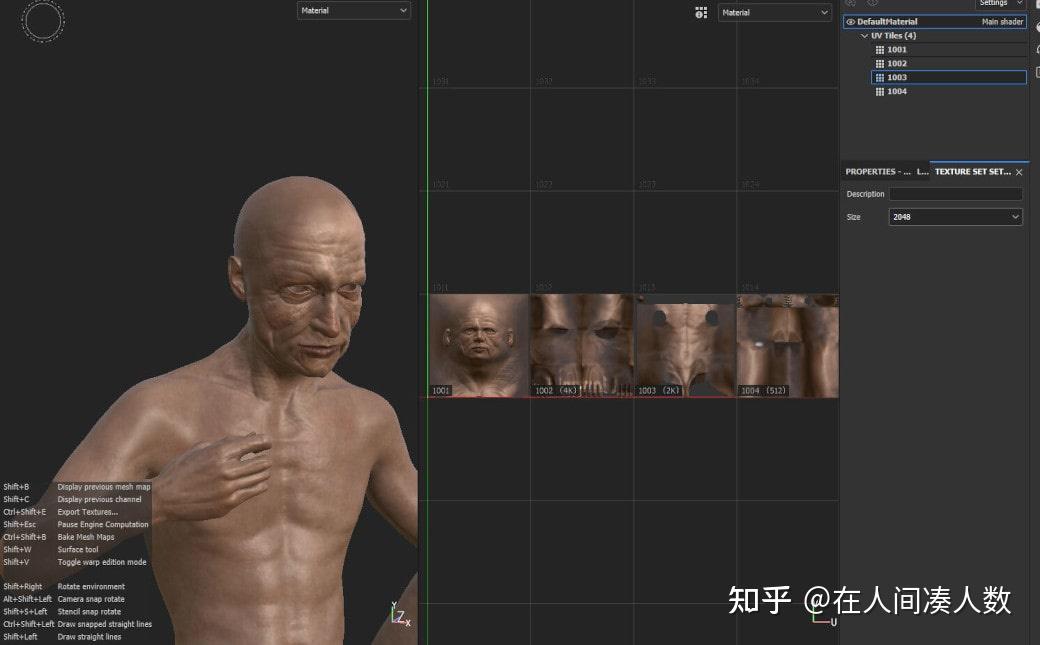
Task: Click the Description input field
Action: tap(955, 193)
